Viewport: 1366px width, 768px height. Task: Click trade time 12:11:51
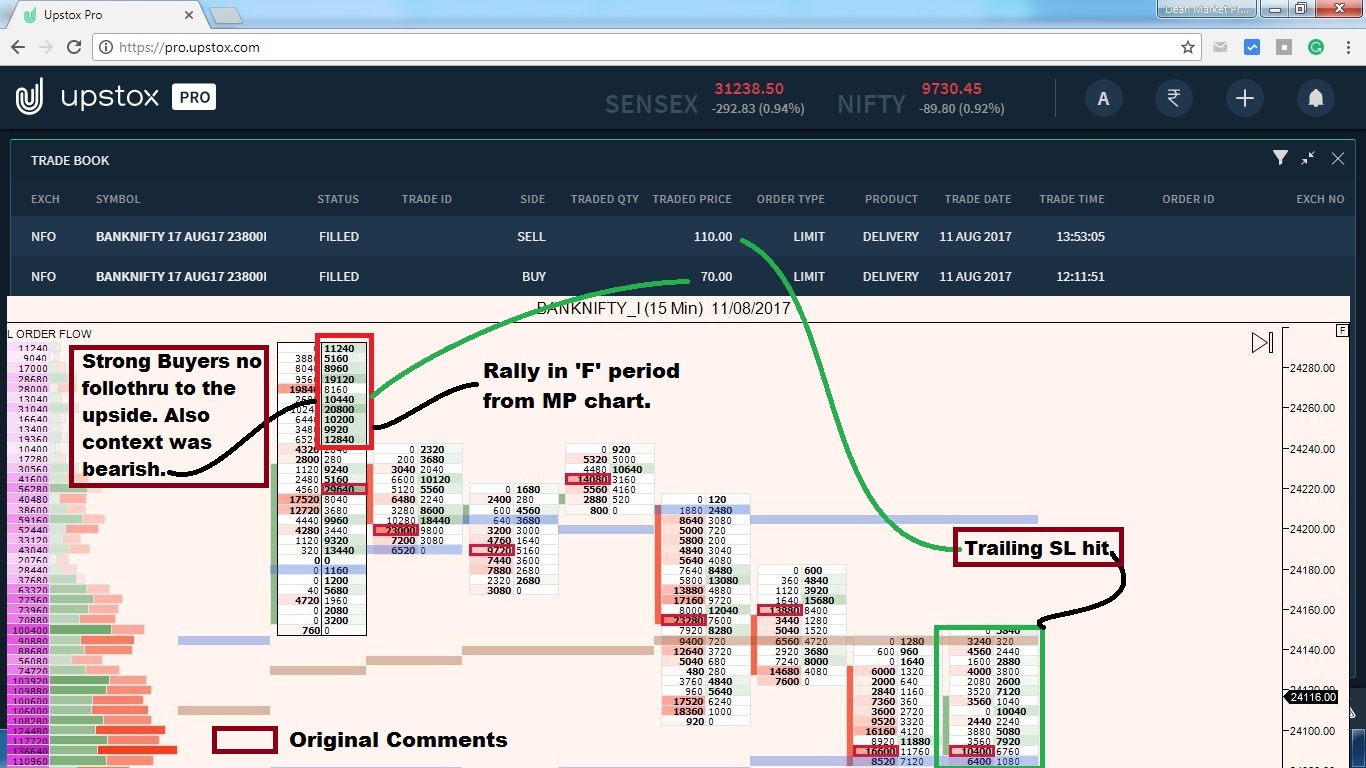pyautogui.click(x=1081, y=277)
